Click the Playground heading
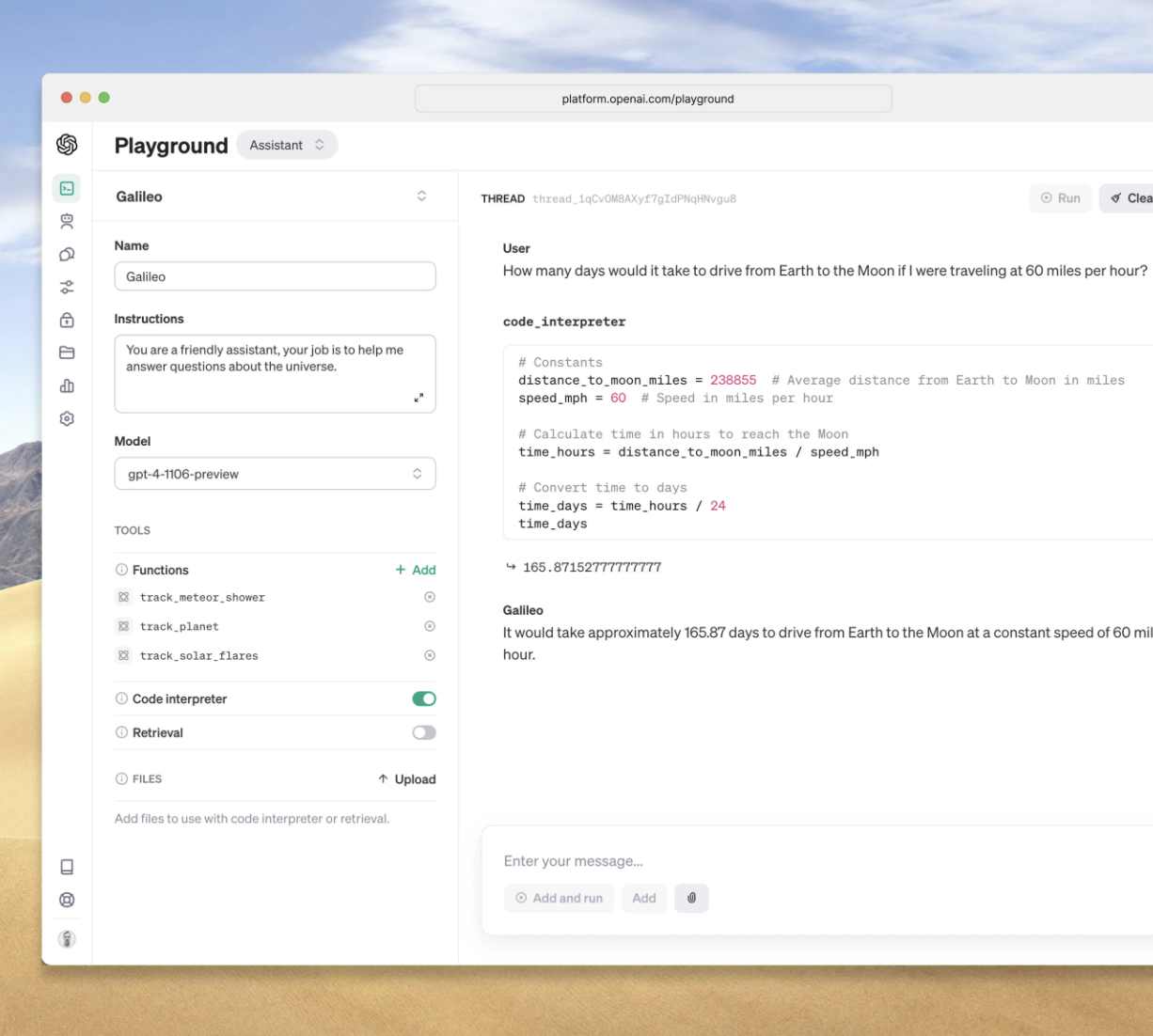This screenshot has height=1036, width=1153. pyautogui.click(x=171, y=146)
